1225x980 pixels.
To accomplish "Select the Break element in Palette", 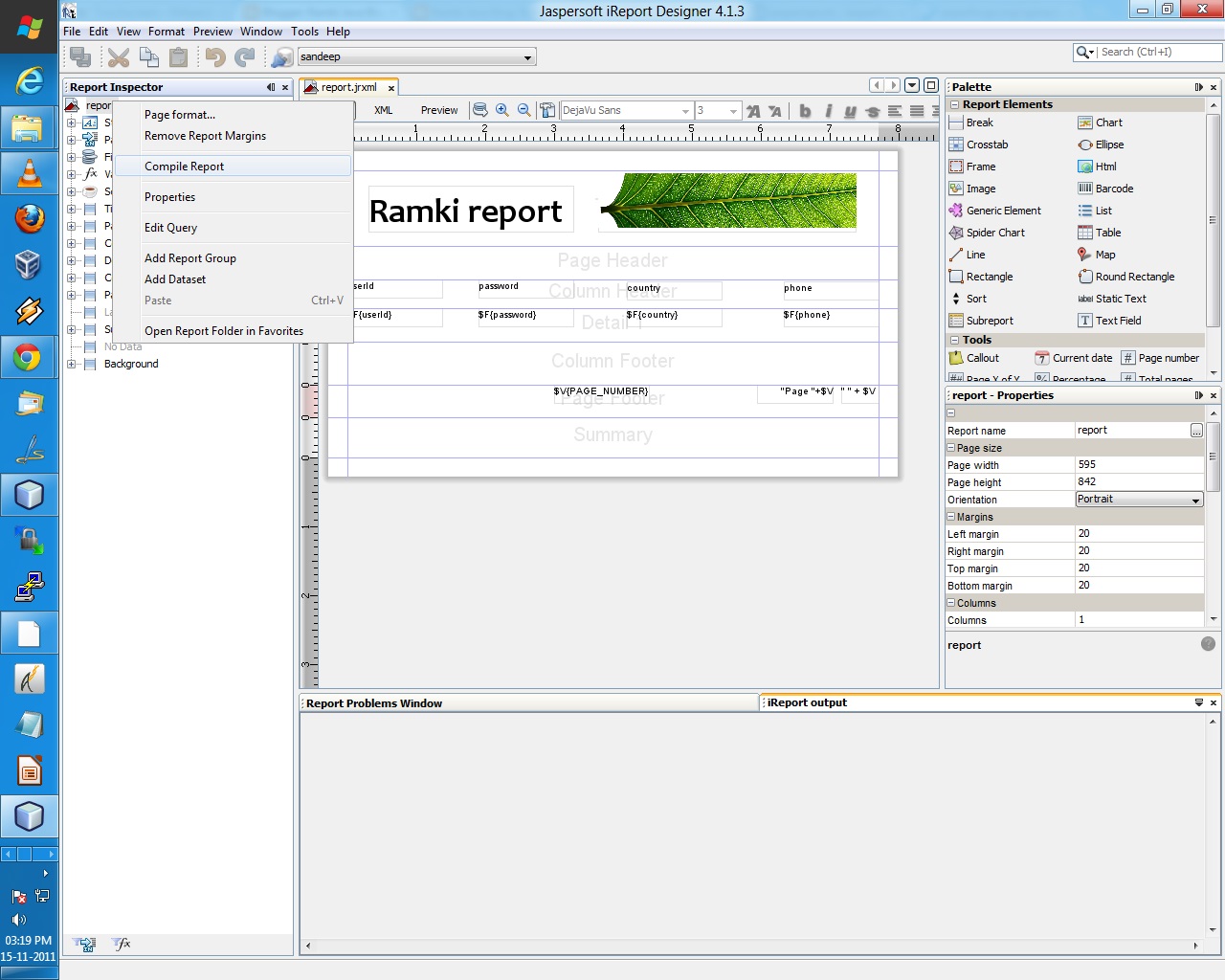I will [x=971, y=122].
